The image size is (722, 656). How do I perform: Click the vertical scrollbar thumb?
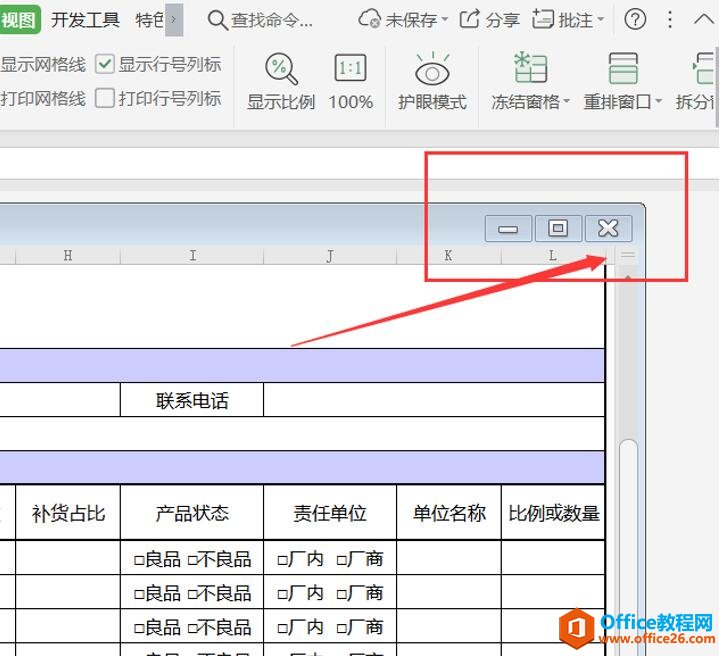tap(628, 546)
